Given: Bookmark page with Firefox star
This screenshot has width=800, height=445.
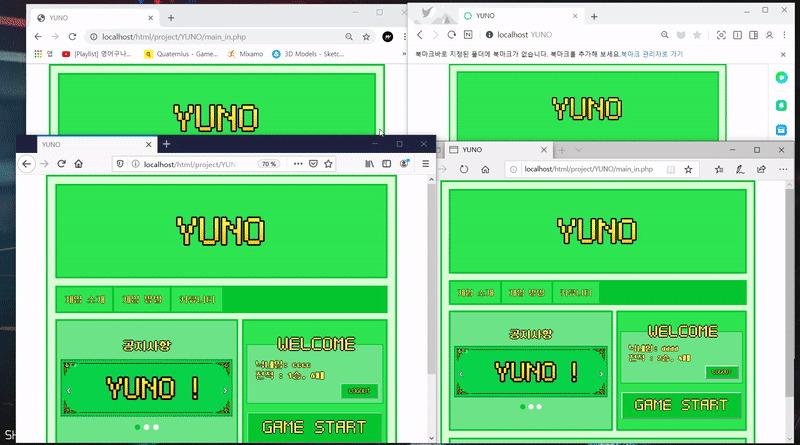Looking at the screenshot, I should pos(328,164).
